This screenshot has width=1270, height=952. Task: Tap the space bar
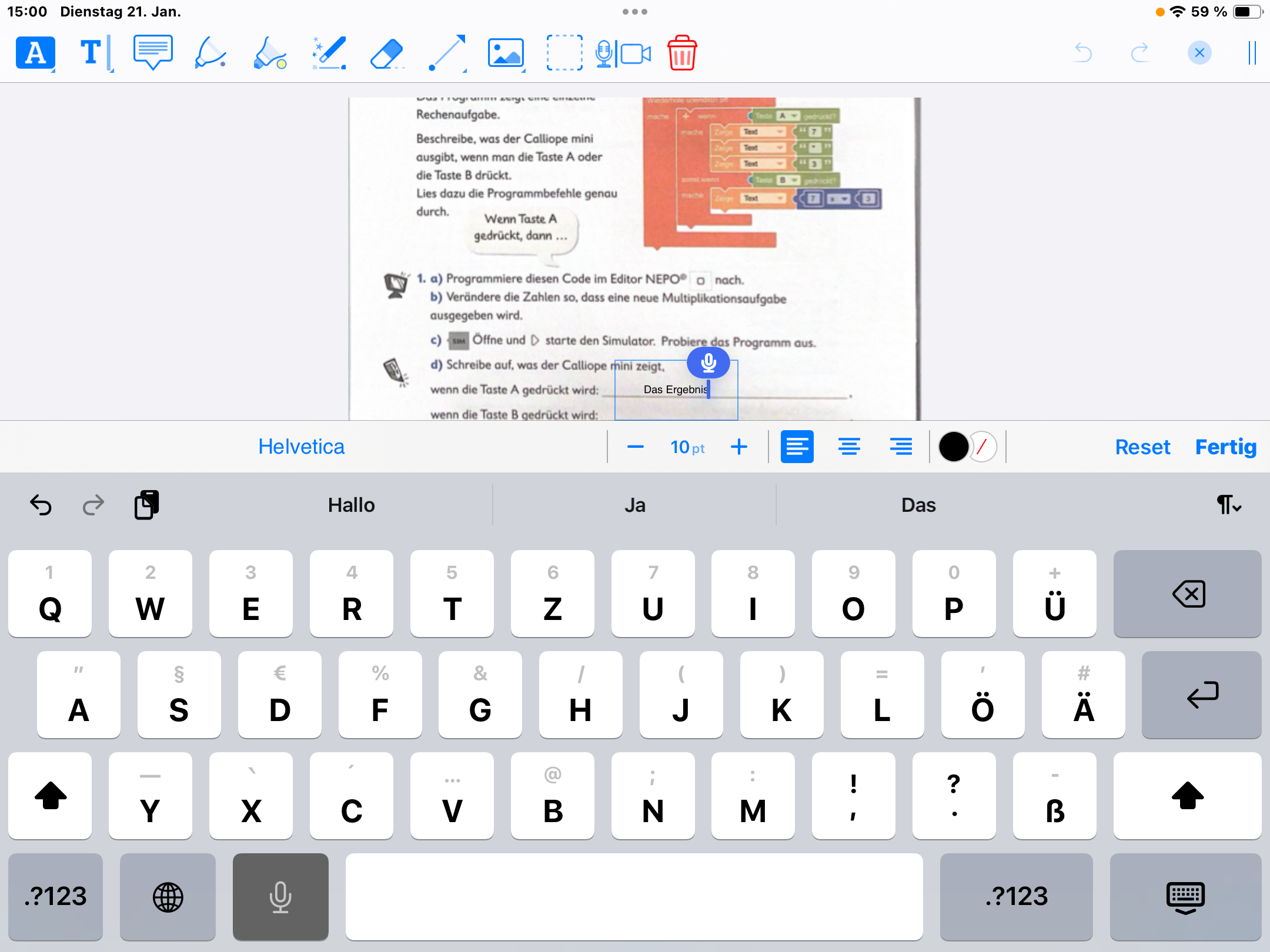(634, 897)
